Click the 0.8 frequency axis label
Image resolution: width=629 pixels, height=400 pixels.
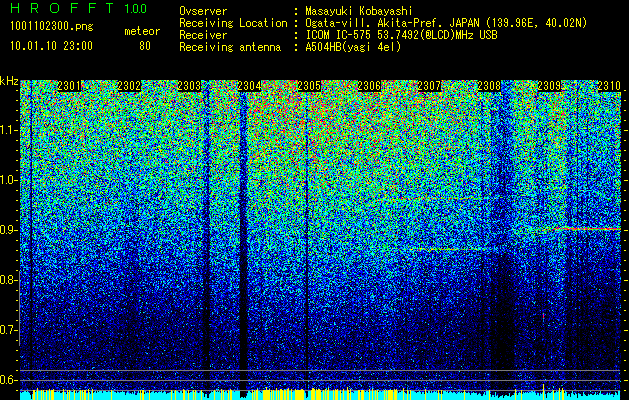pyautogui.click(x=9, y=280)
